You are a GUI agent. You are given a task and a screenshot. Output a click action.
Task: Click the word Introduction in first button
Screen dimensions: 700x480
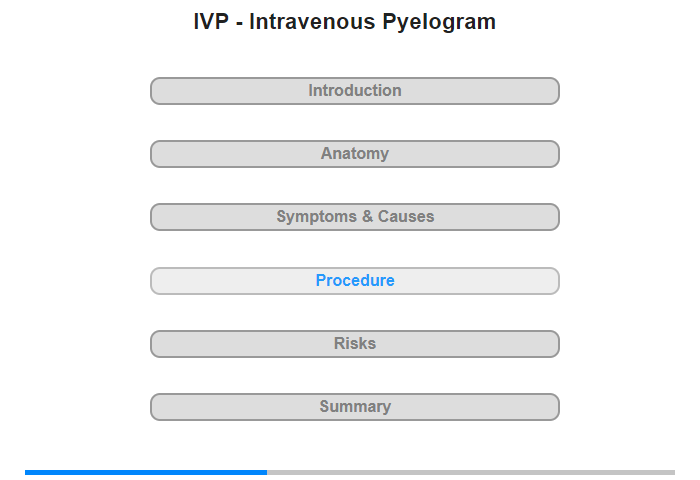[x=355, y=91]
